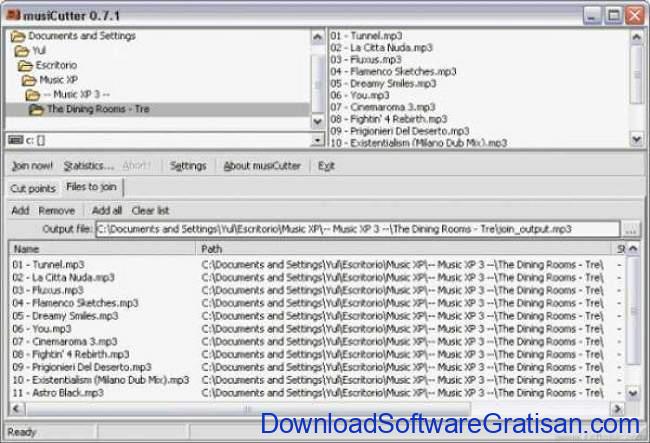
Task: Select 03 - Fluxus.mp3 in join list
Action: (x=48, y=290)
